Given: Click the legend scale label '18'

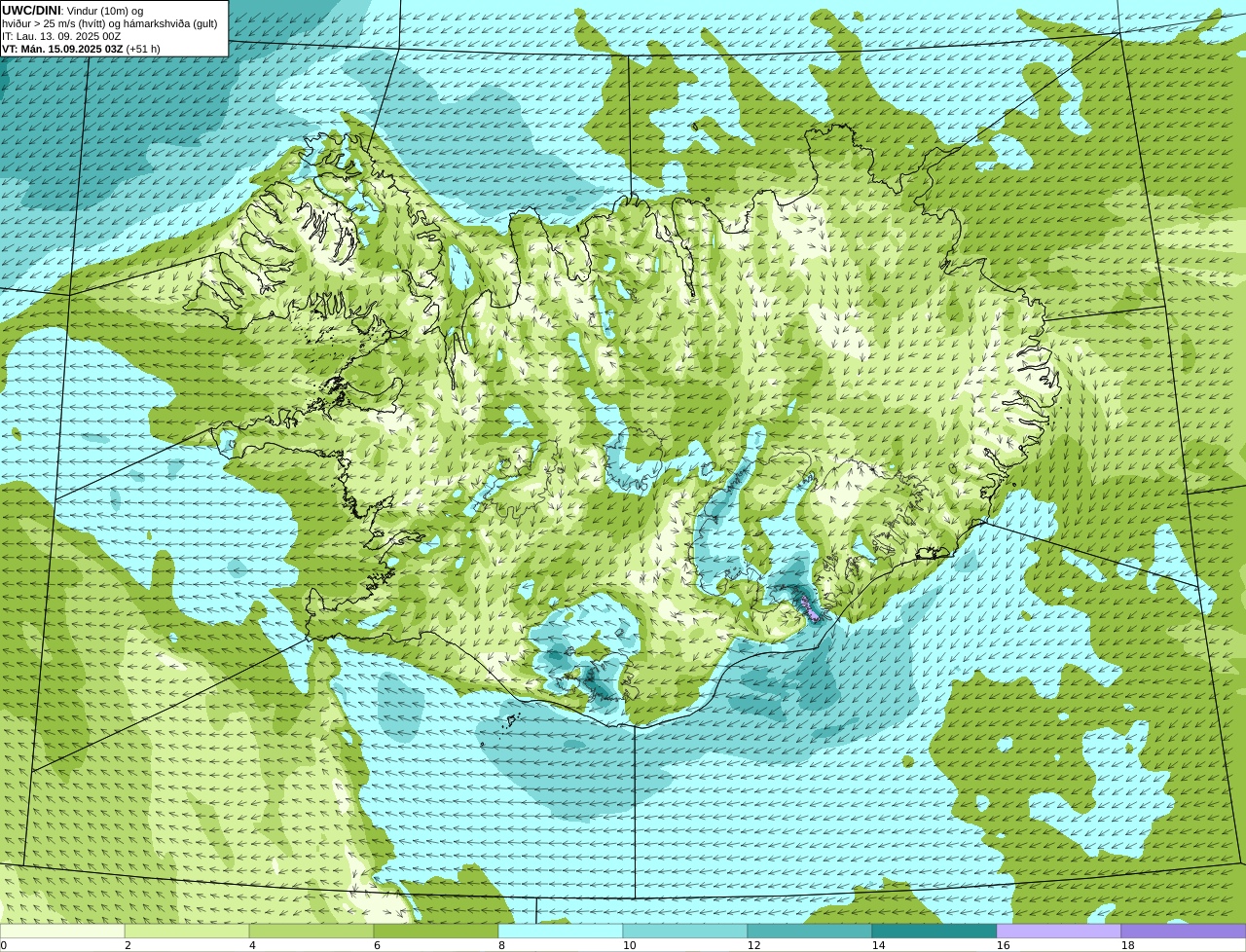Looking at the screenshot, I should (1127, 945).
